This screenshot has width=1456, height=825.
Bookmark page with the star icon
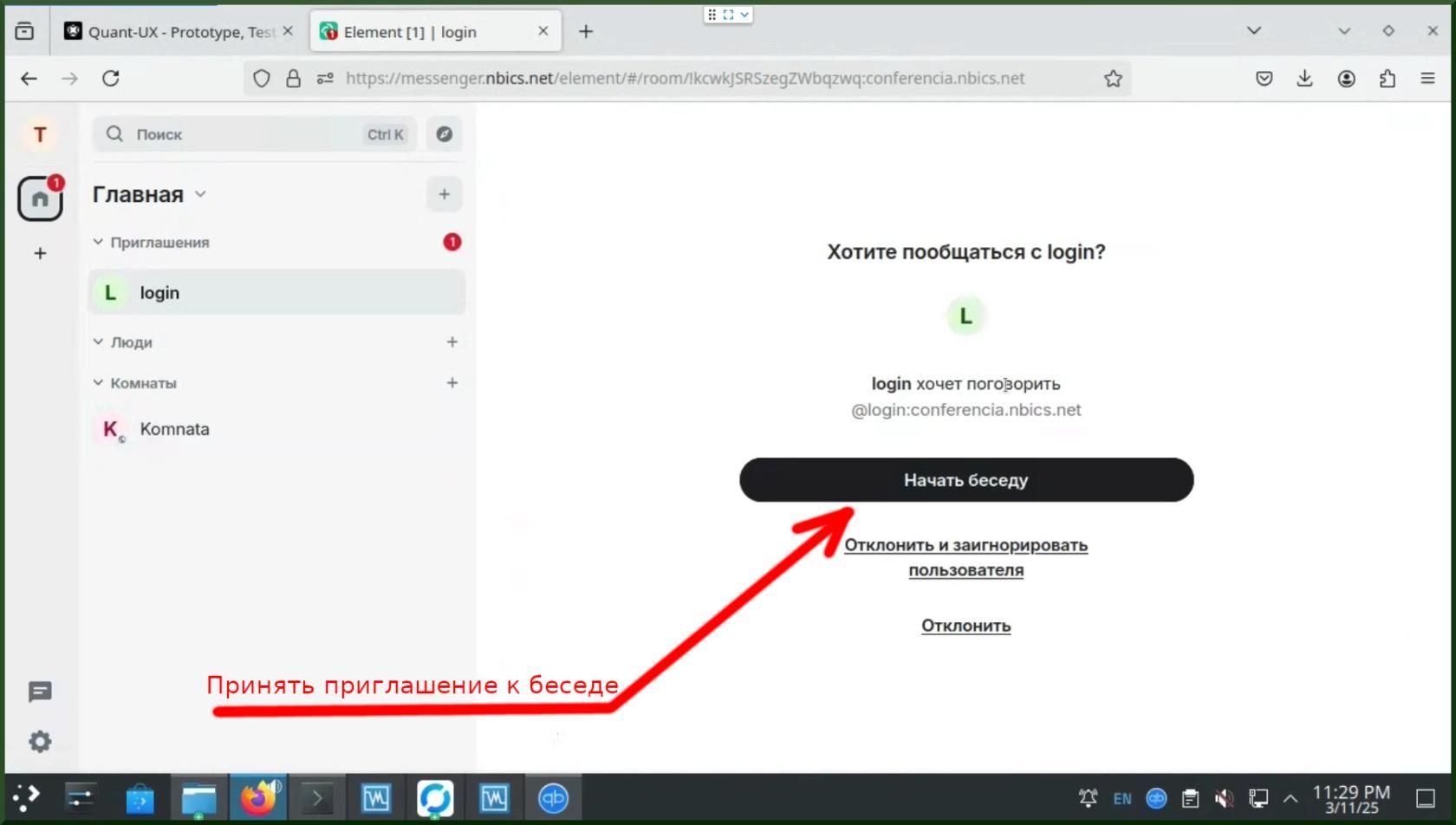(x=1113, y=79)
